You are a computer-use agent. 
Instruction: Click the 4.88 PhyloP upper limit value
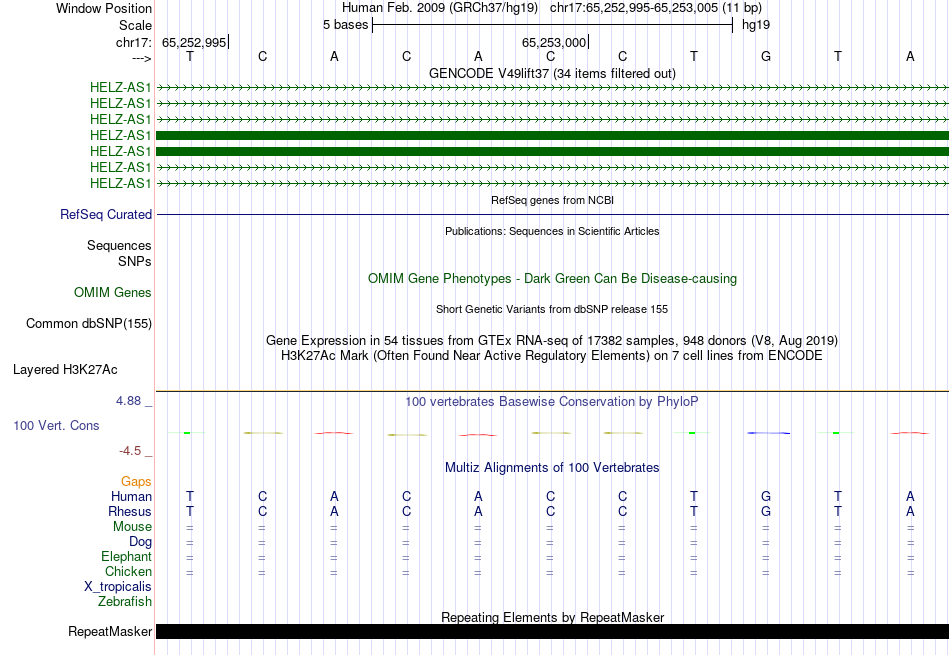(128, 401)
